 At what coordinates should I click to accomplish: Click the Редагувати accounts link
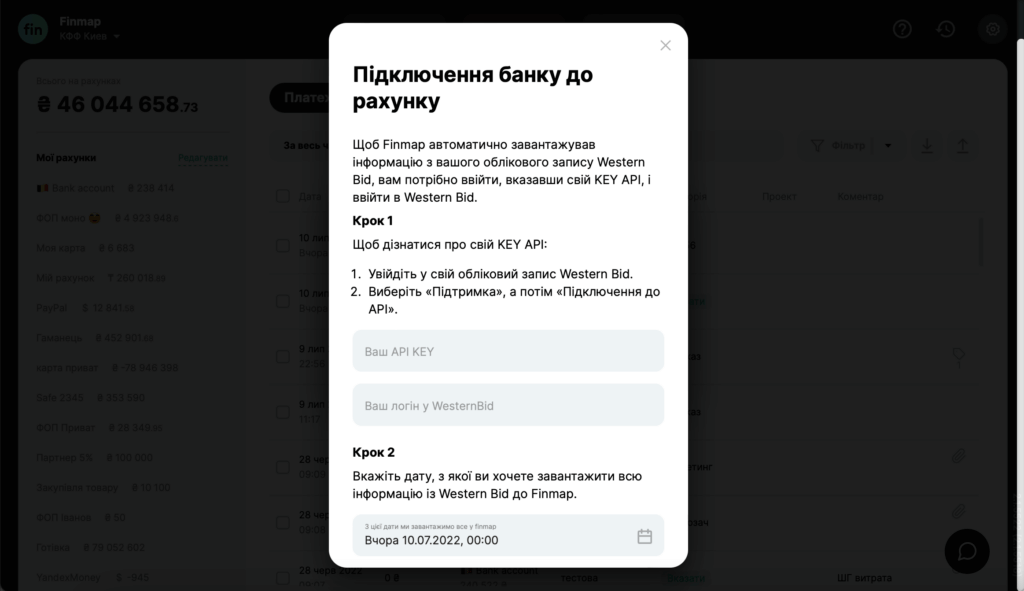[x=202, y=157]
